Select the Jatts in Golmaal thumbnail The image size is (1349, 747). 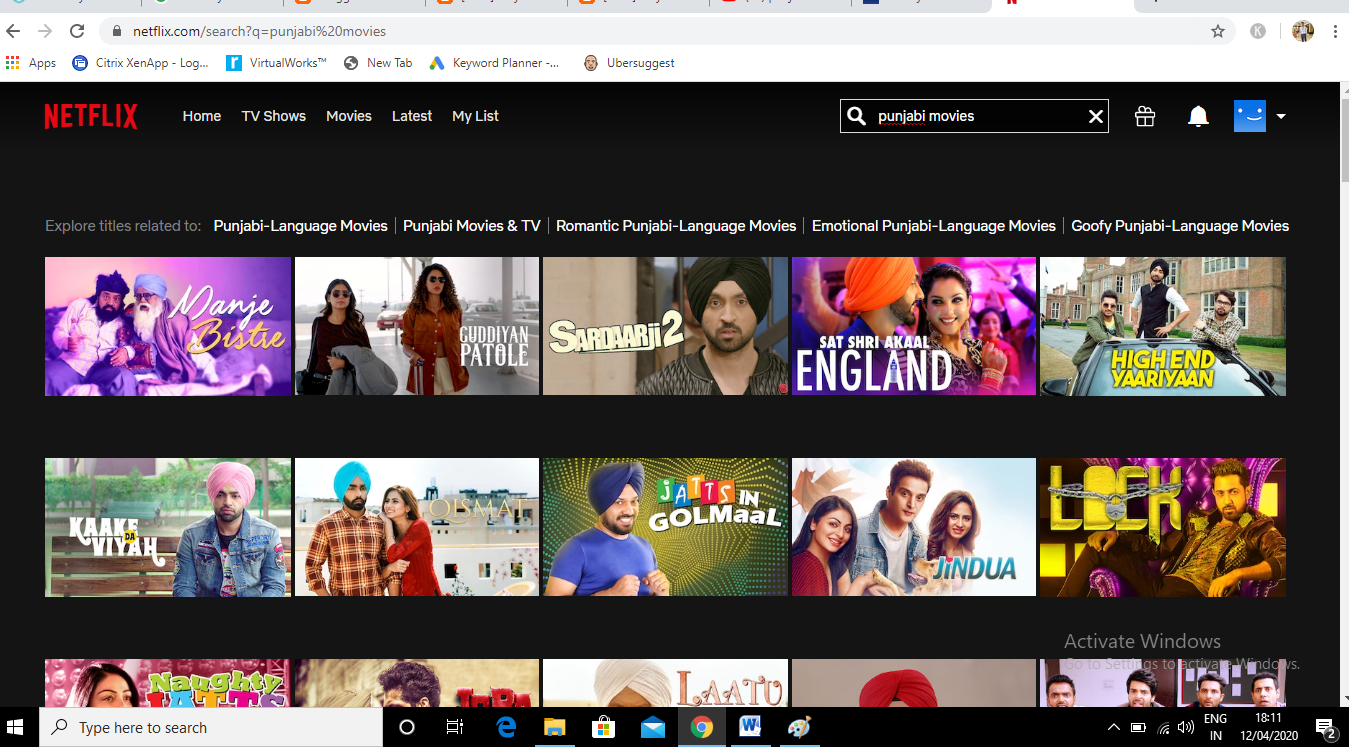(x=665, y=527)
